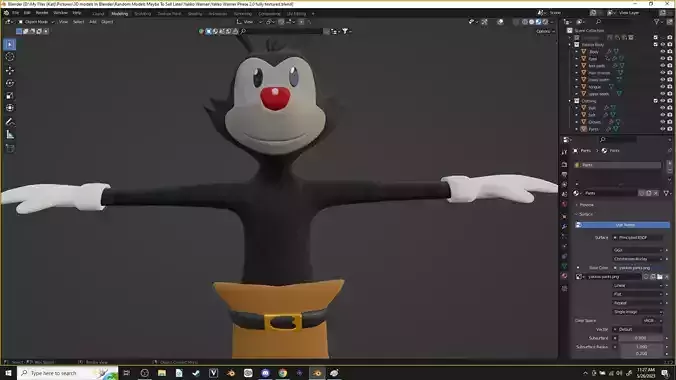Open the Render properties tab
Image resolution: width=676 pixels, height=380 pixels.
(x=564, y=164)
